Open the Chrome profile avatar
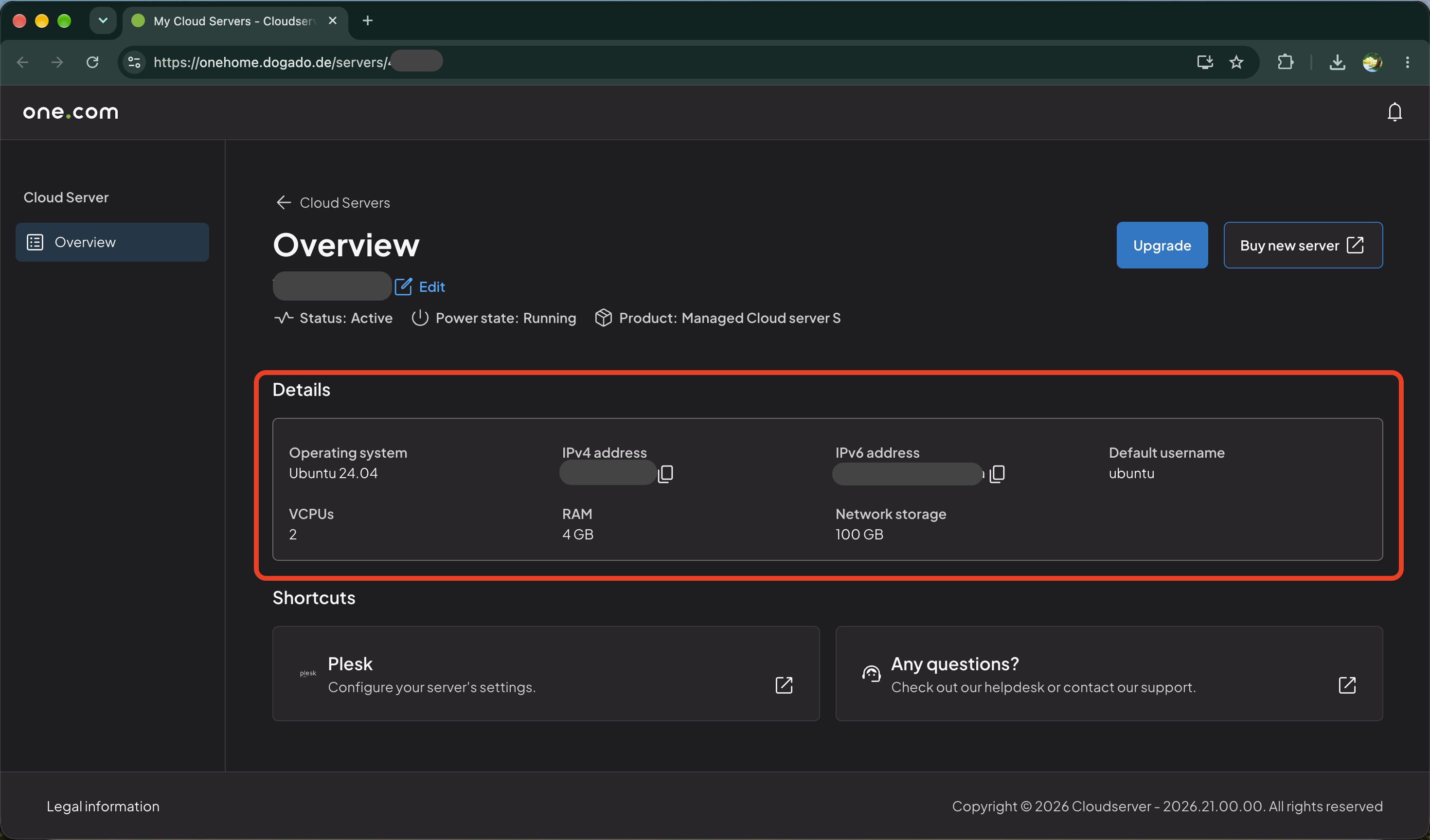This screenshot has width=1430, height=840. [x=1372, y=62]
